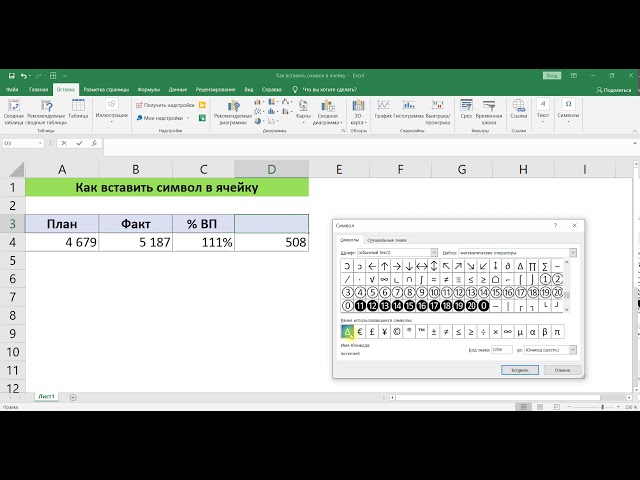
Task: Open the Набор subset dropdown
Action: click(x=573, y=253)
